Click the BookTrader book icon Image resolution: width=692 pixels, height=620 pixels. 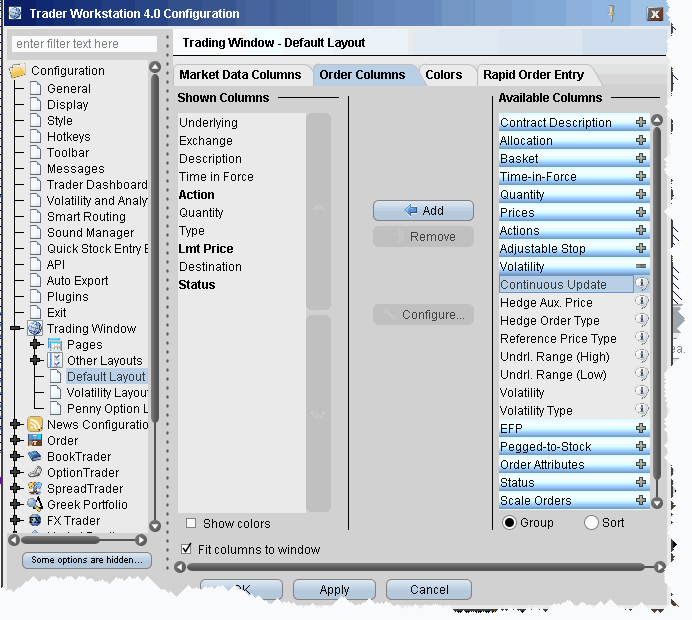coord(35,456)
